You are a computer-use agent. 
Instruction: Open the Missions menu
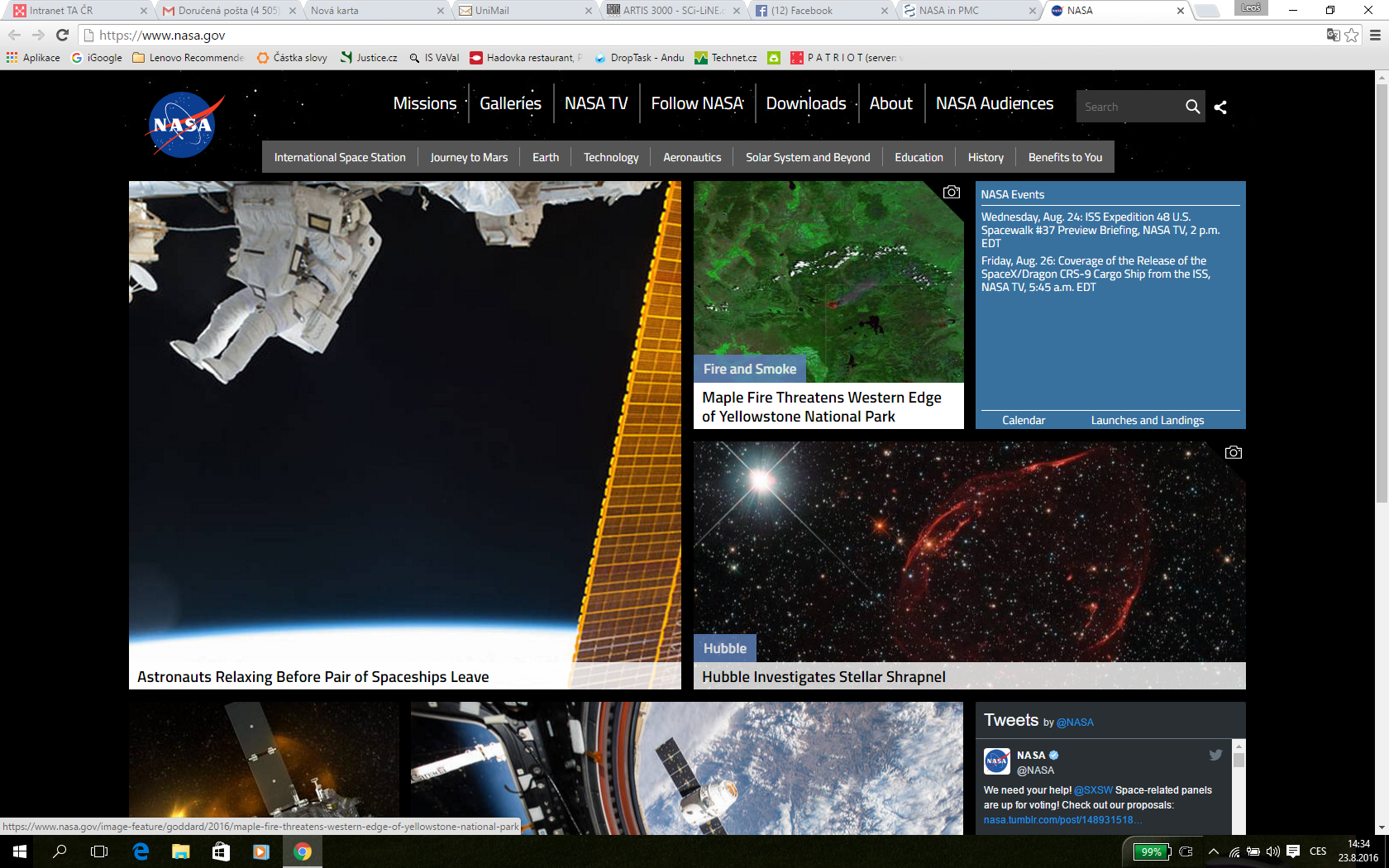click(x=425, y=103)
